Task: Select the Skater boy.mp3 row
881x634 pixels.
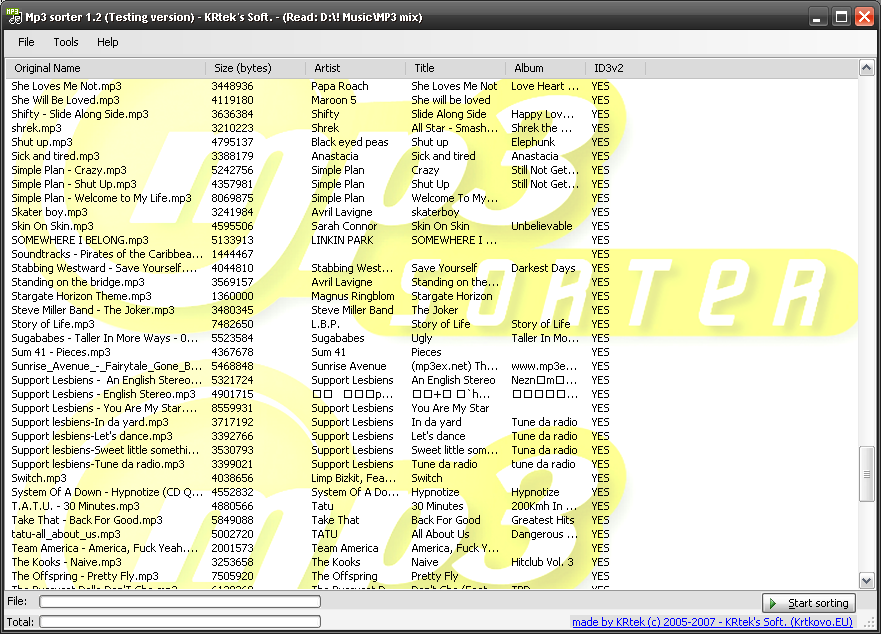Action: pos(49,212)
